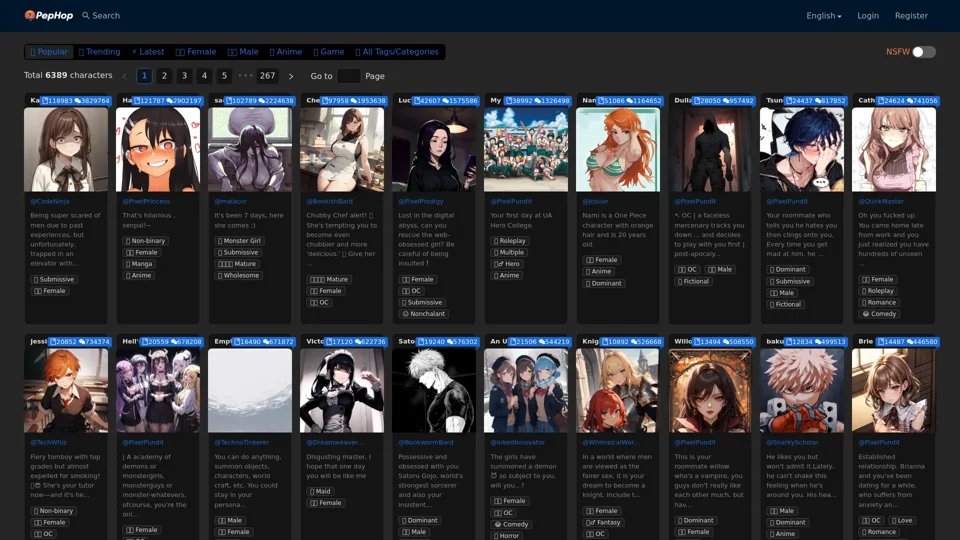Select the Popular tab
Image resolution: width=960 pixels, height=540 pixels.
pyautogui.click(x=49, y=52)
